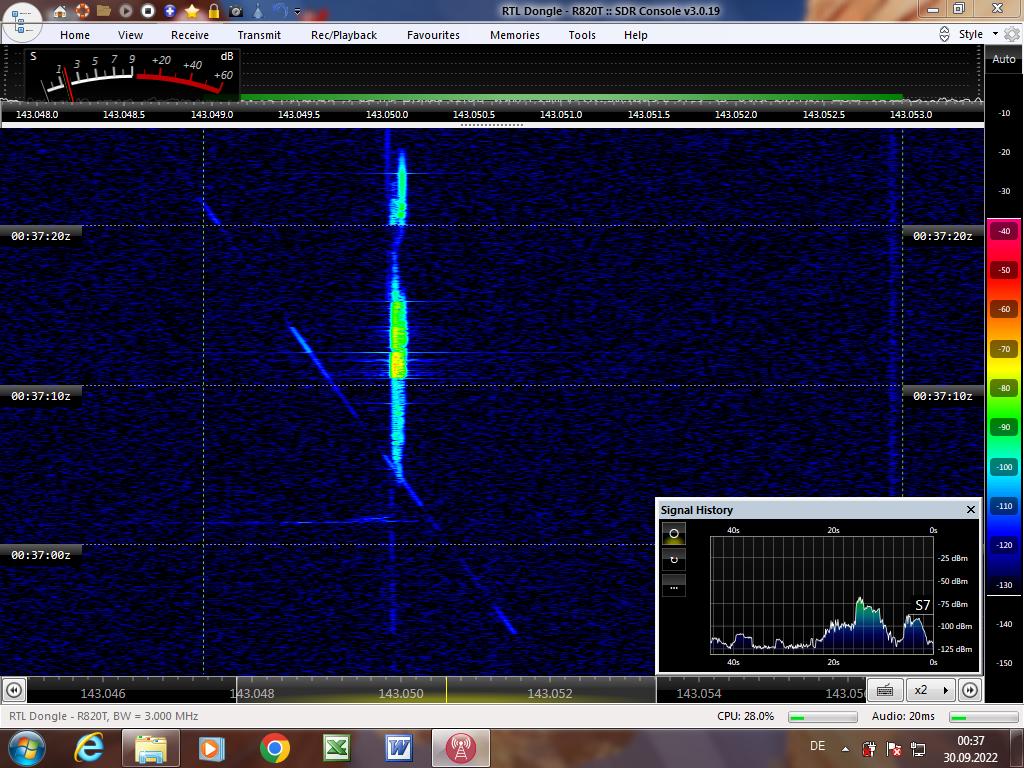Click the water drop waterfall icon
Viewport: 1024px width, 768px height.
tap(258, 11)
